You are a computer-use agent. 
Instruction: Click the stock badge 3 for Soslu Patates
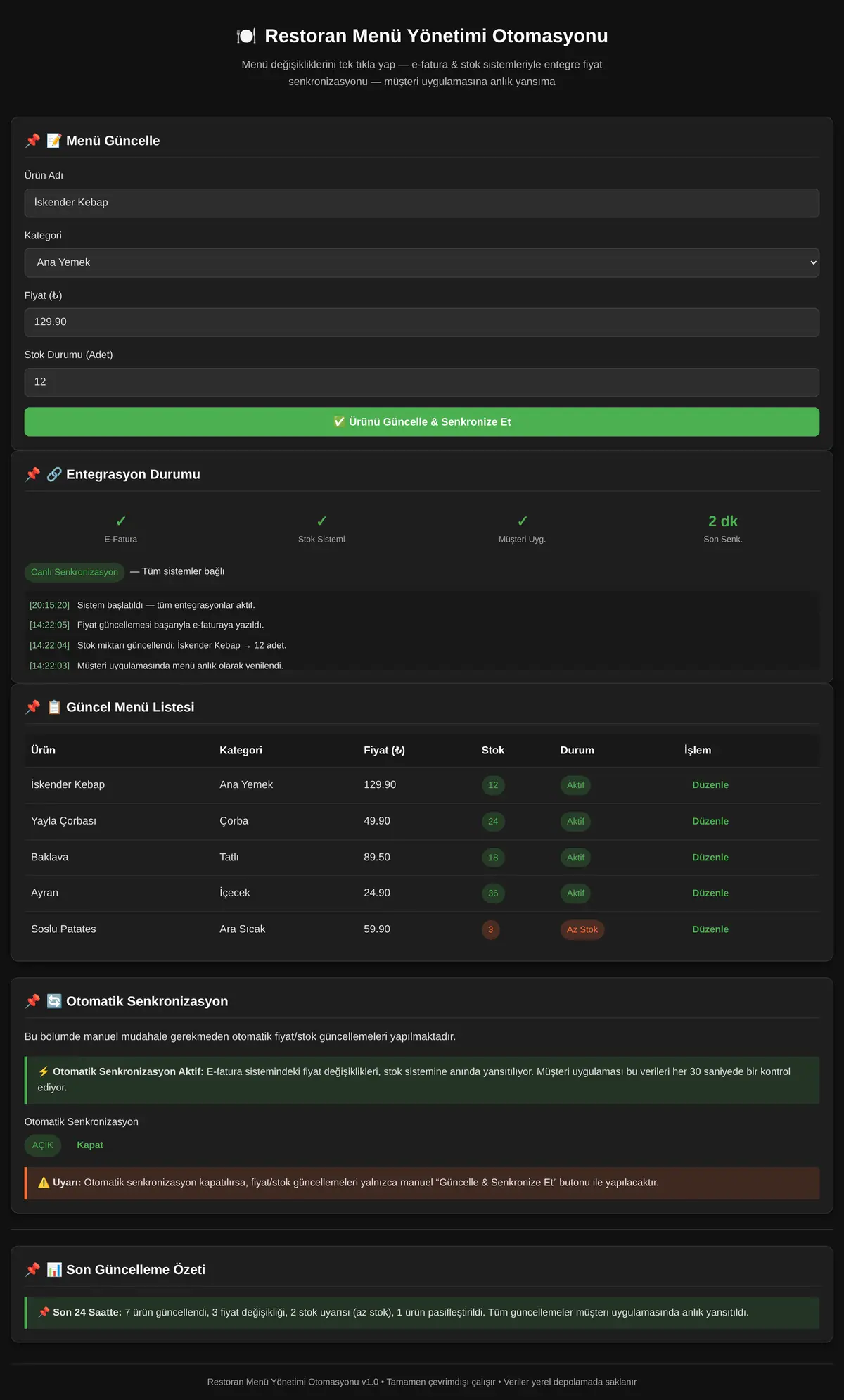491,929
